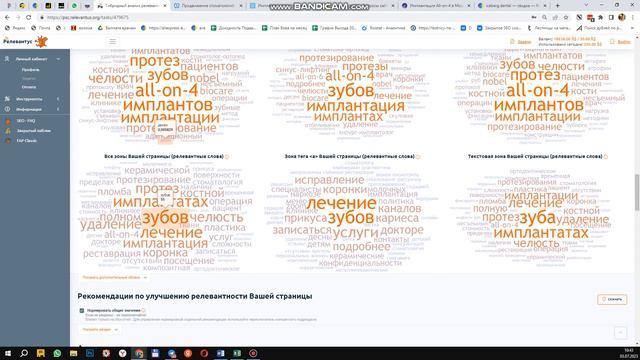Click info icon beside Зона тега <a> heading
This screenshot has width=640, height=360.
[418, 156]
